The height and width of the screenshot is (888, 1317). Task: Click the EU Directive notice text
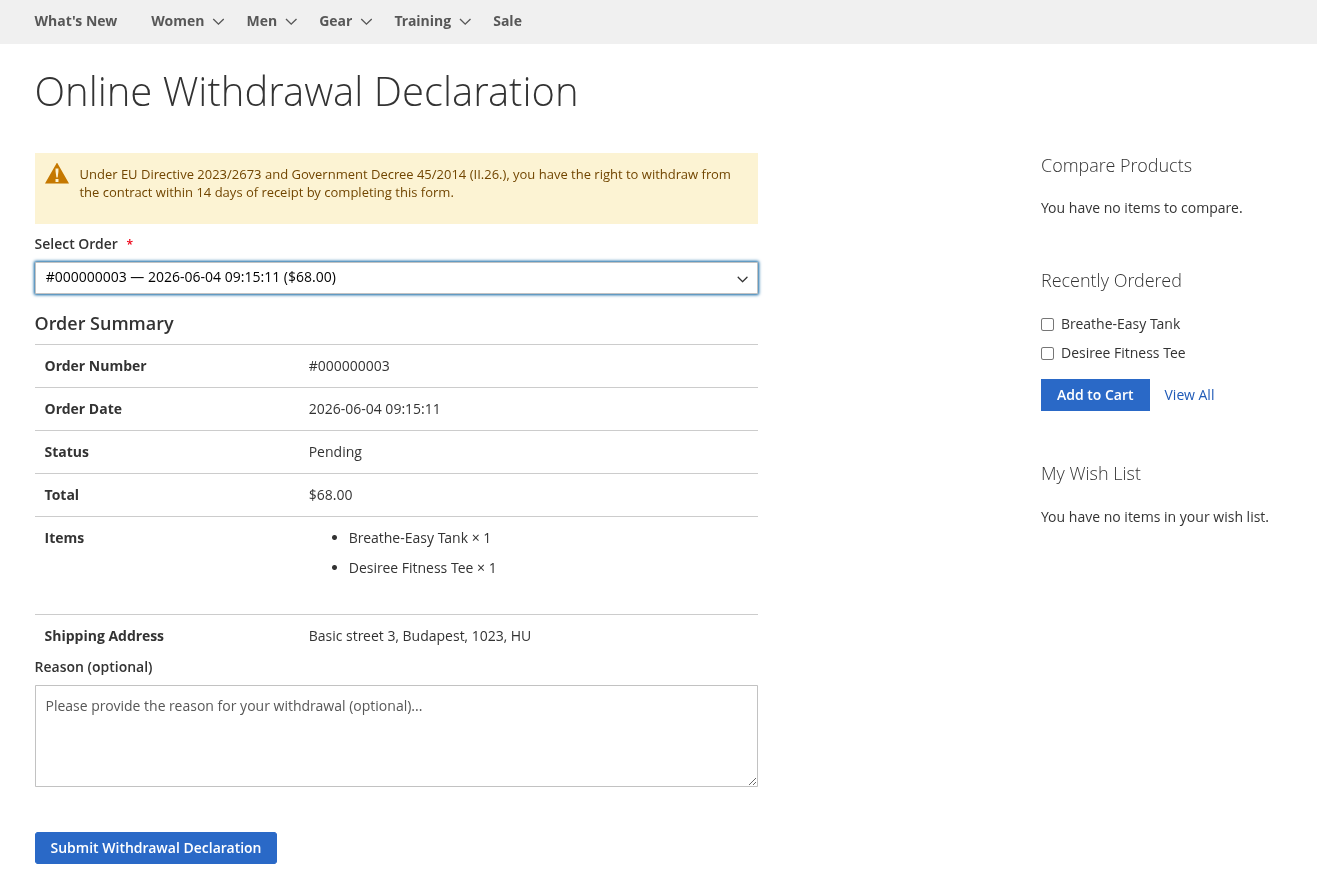(405, 183)
